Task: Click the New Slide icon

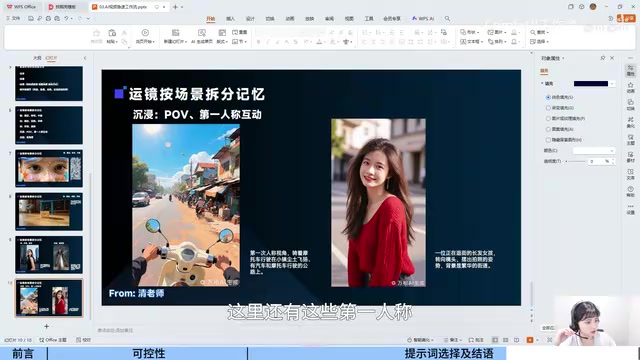Action: pyautogui.click(x=176, y=33)
